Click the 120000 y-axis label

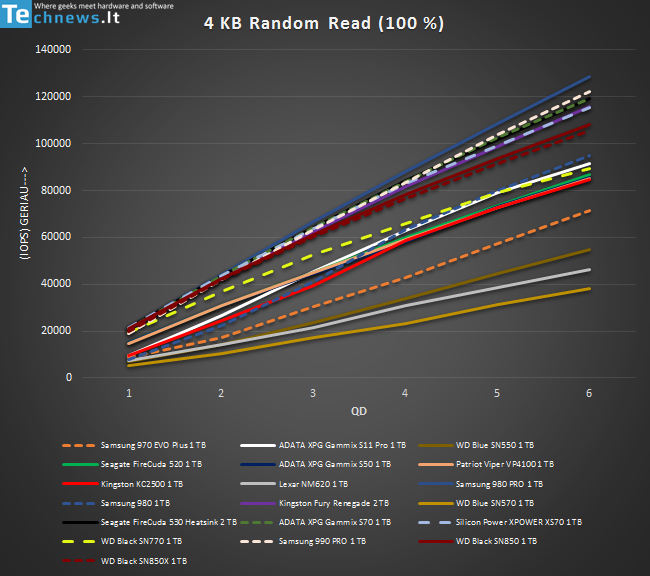coord(53,96)
